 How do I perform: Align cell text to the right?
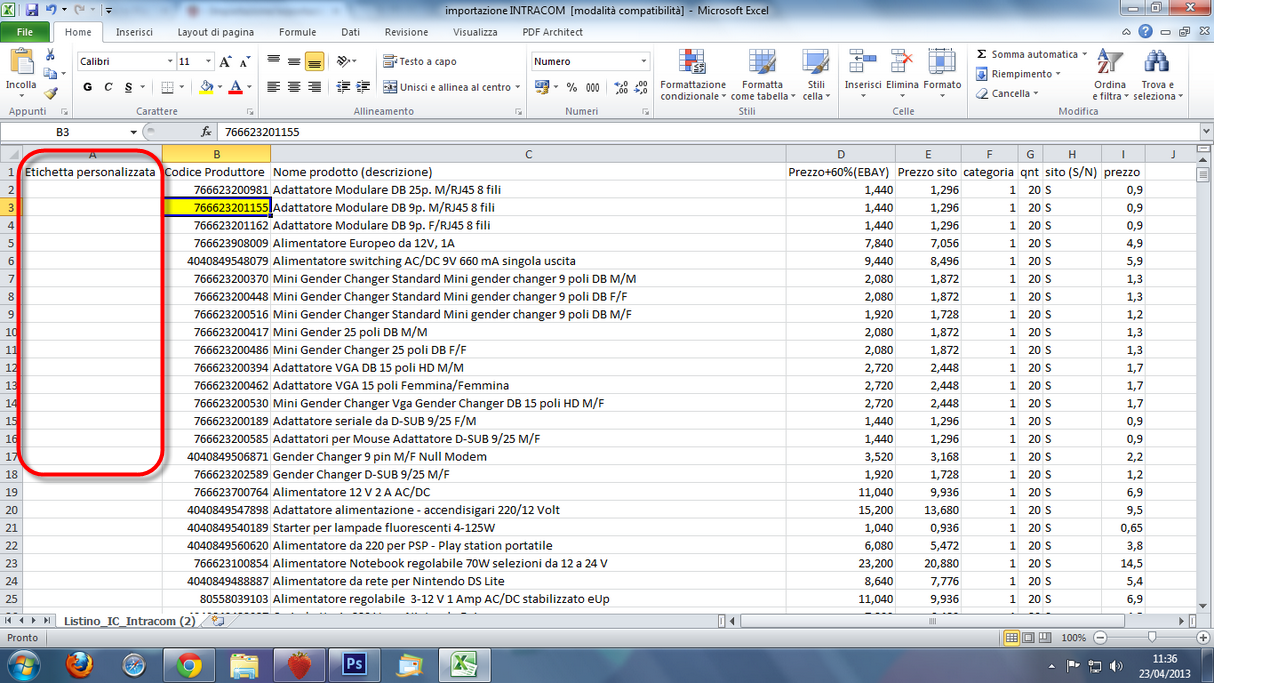(x=314, y=87)
